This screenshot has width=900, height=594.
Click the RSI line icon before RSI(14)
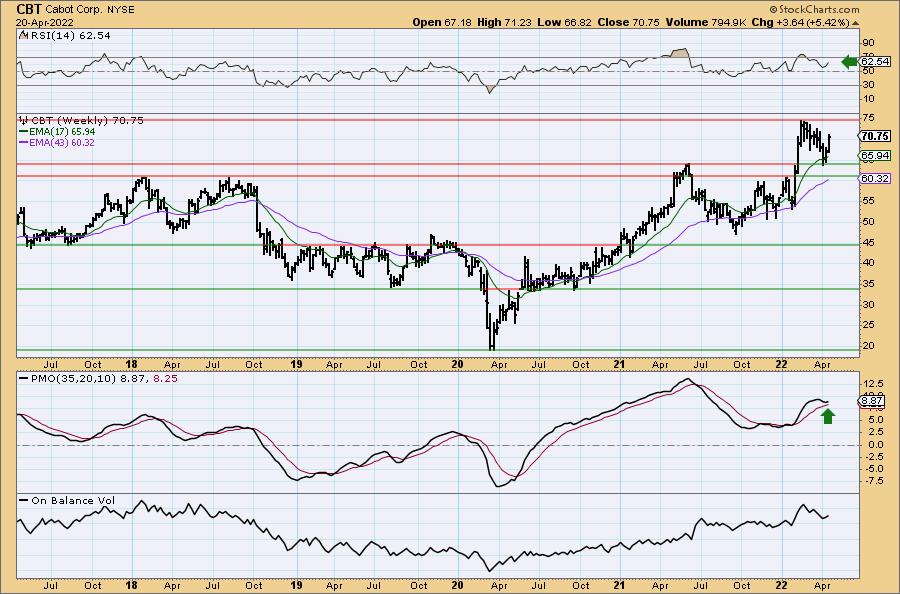pyautogui.click(x=24, y=36)
